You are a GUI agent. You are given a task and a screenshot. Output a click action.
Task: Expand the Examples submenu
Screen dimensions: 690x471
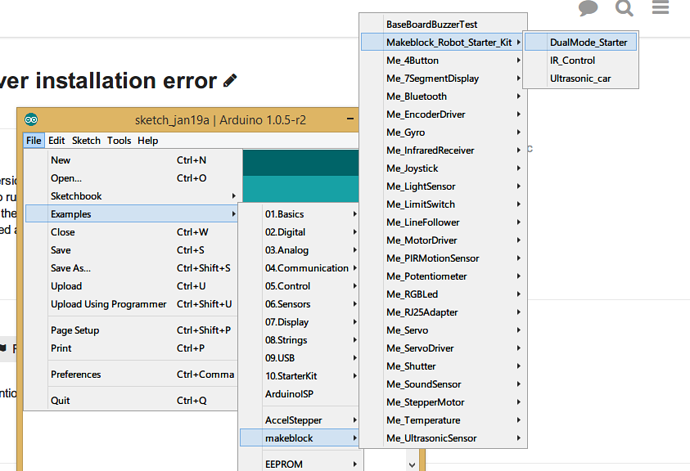pos(131,214)
